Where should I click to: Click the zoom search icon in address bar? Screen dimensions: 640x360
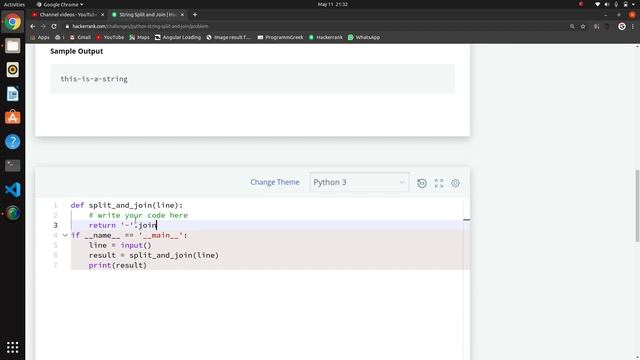pos(572,26)
